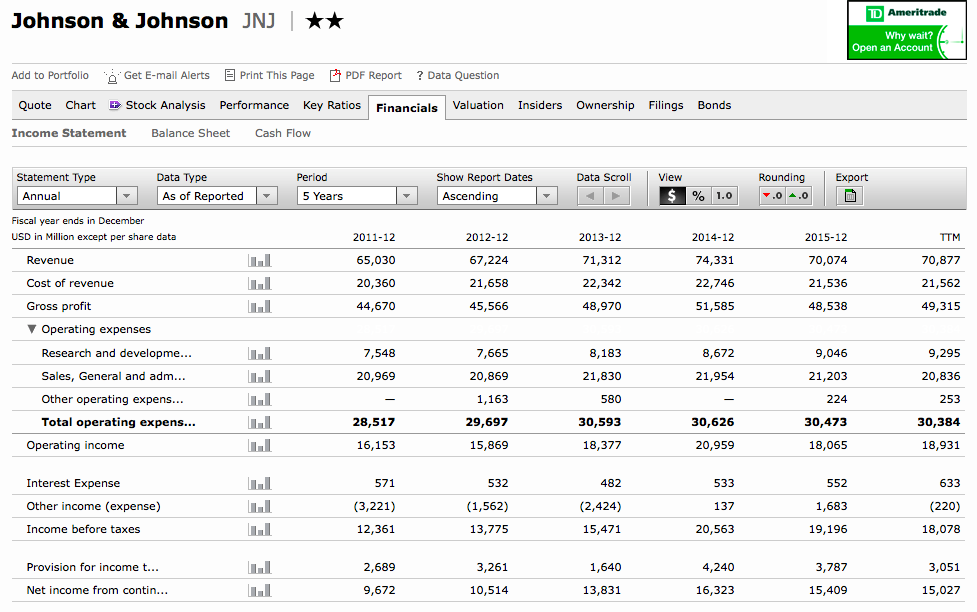977x612 pixels.
Task: Click the Print This Page printer icon
Action: [230, 75]
